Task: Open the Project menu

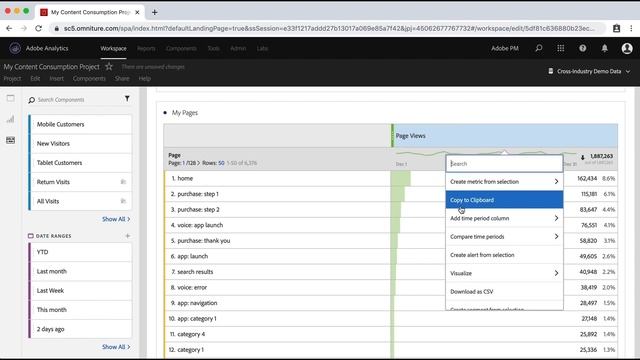Action: pyautogui.click(x=12, y=78)
